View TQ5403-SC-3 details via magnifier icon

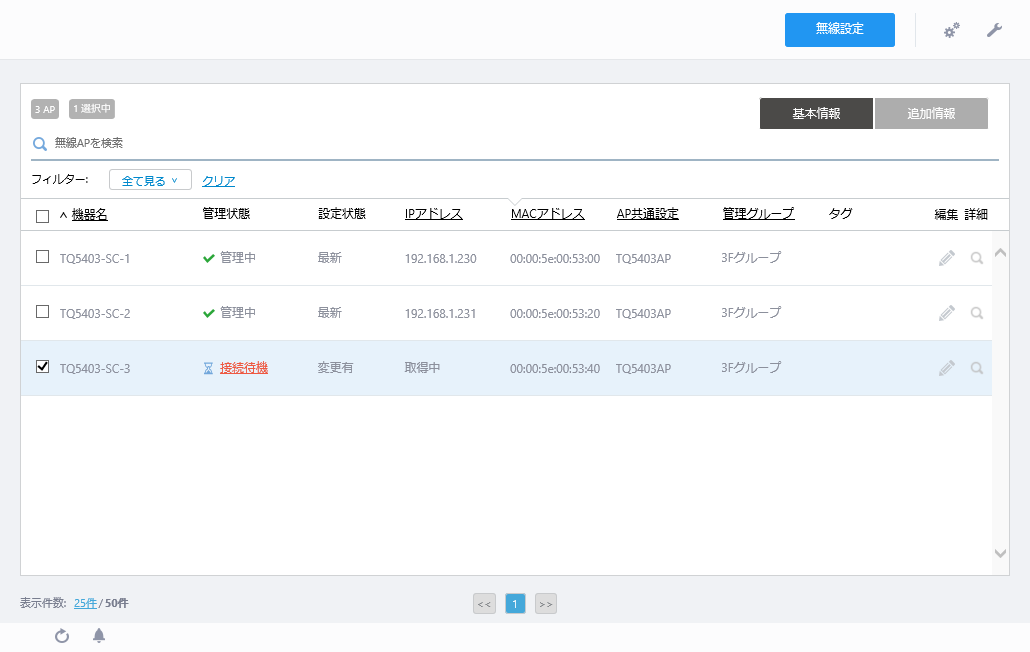pos(977,368)
